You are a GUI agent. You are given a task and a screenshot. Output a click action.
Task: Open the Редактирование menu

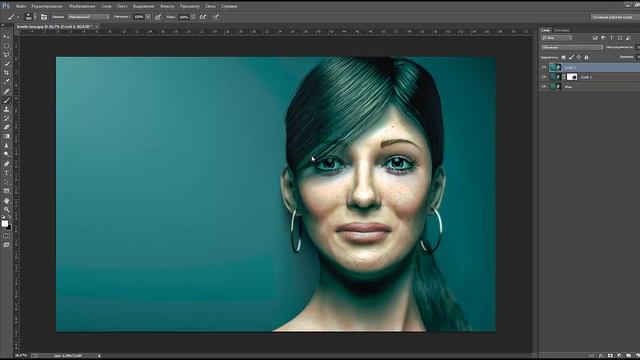pos(47,6)
